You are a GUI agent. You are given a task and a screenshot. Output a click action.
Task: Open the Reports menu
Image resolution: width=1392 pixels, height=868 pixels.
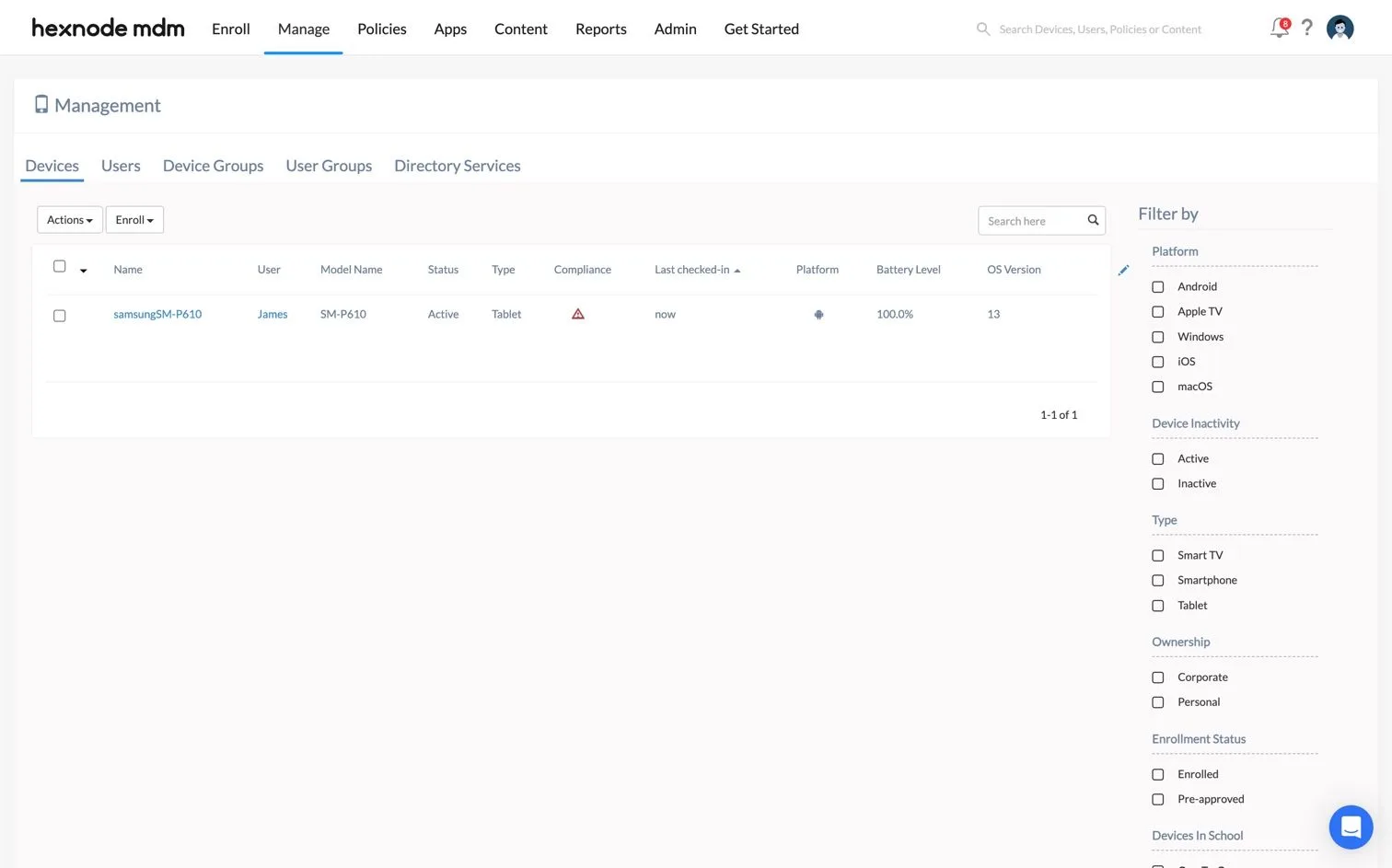(x=601, y=29)
